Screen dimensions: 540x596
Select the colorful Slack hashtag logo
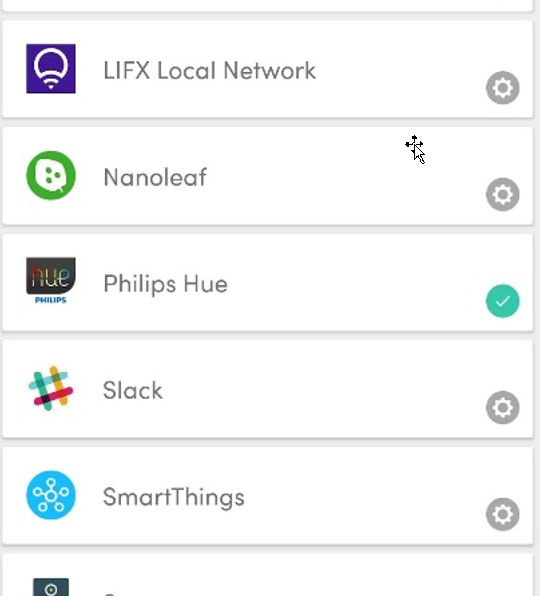click(x=51, y=388)
